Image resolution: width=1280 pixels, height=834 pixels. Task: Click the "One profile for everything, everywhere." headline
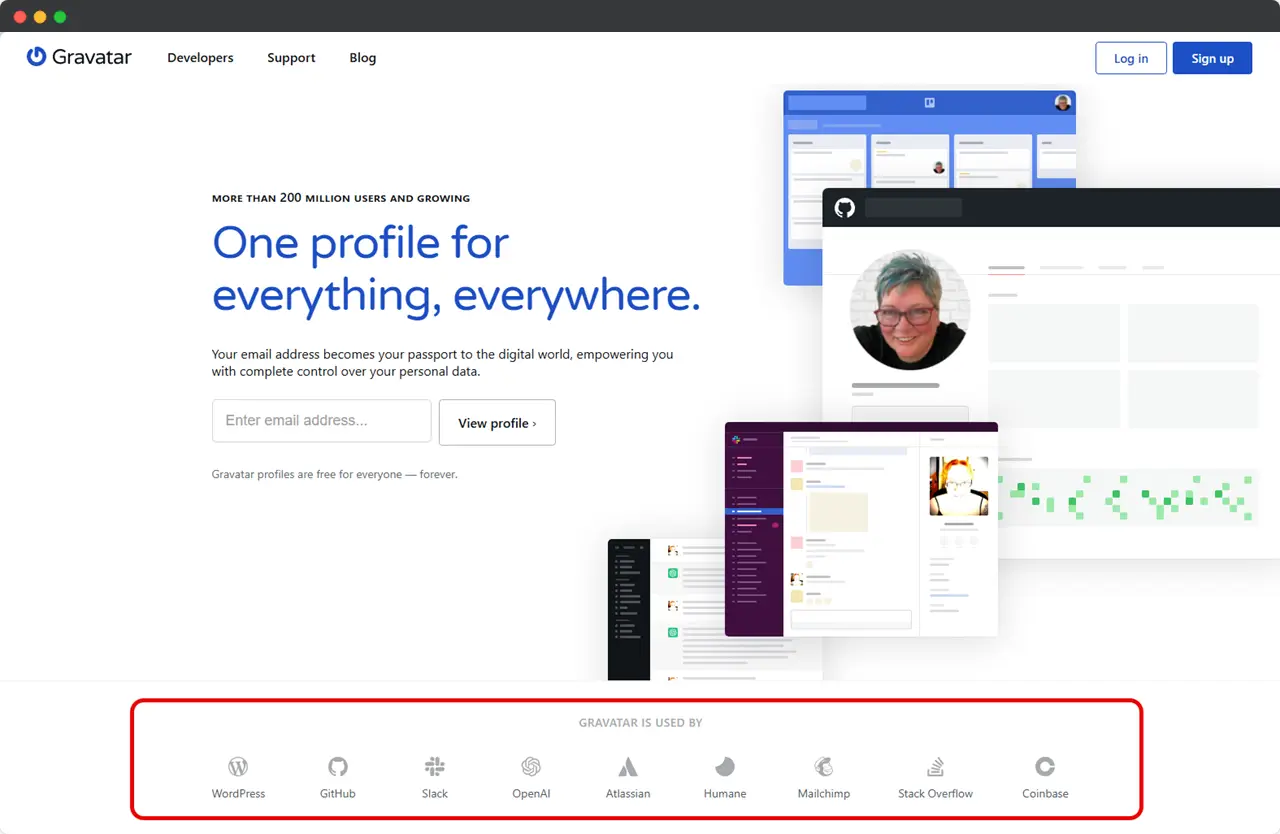[456, 269]
